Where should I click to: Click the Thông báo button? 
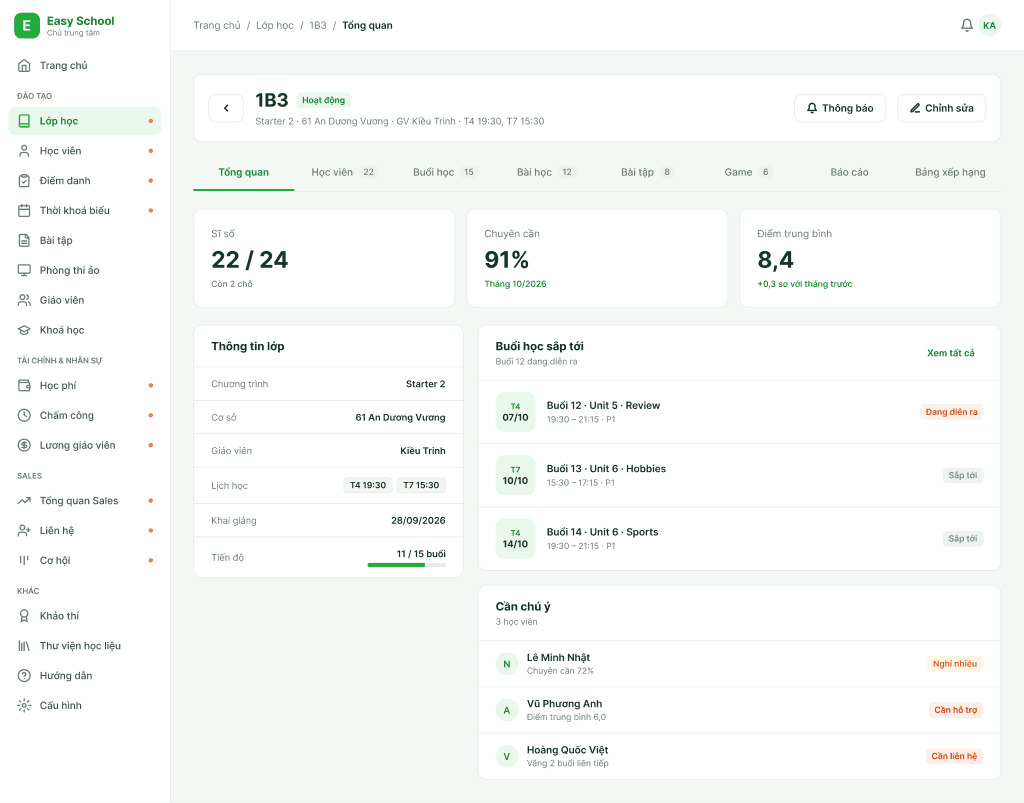click(x=840, y=108)
